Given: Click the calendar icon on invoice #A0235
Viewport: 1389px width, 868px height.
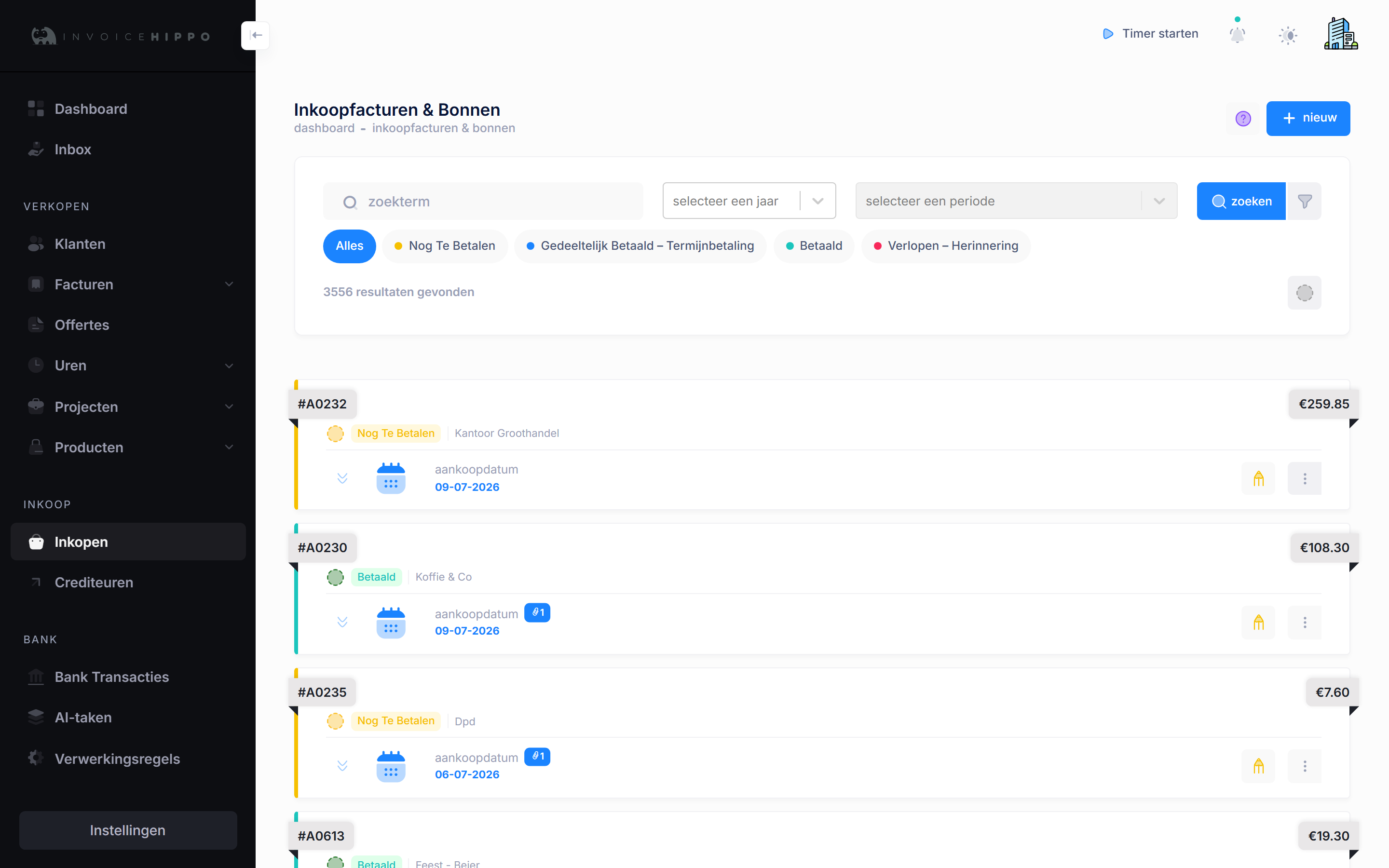Looking at the screenshot, I should tap(391, 766).
